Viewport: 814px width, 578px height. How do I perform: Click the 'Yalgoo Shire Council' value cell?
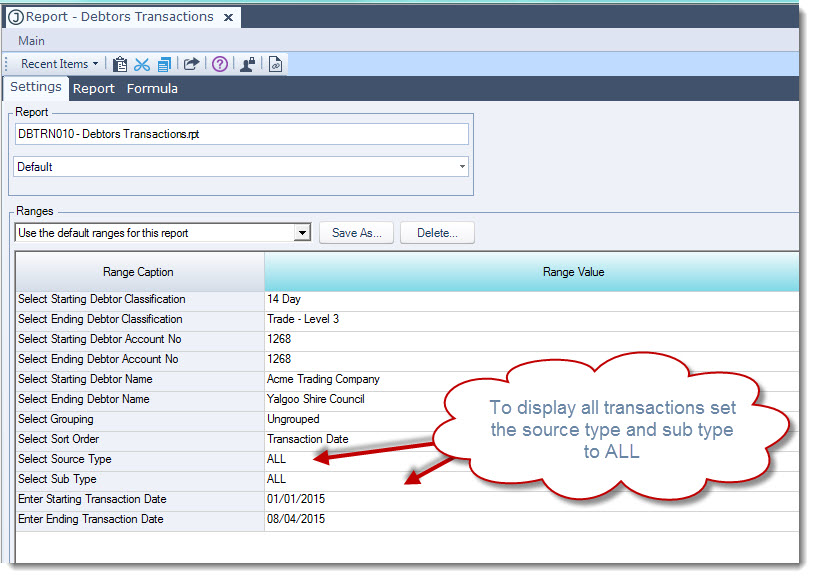pyautogui.click(x=532, y=399)
